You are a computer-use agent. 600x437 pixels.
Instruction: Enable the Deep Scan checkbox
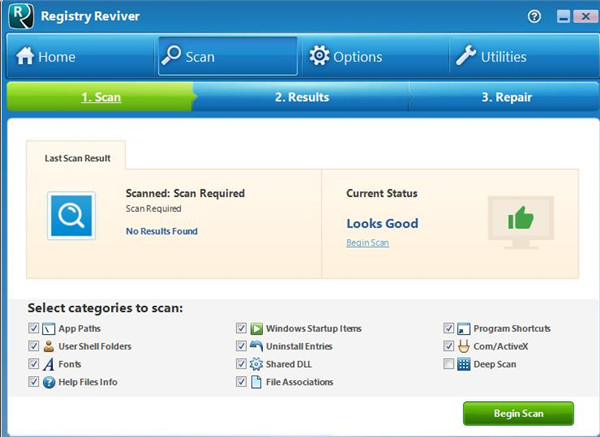pyautogui.click(x=448, y=364)
